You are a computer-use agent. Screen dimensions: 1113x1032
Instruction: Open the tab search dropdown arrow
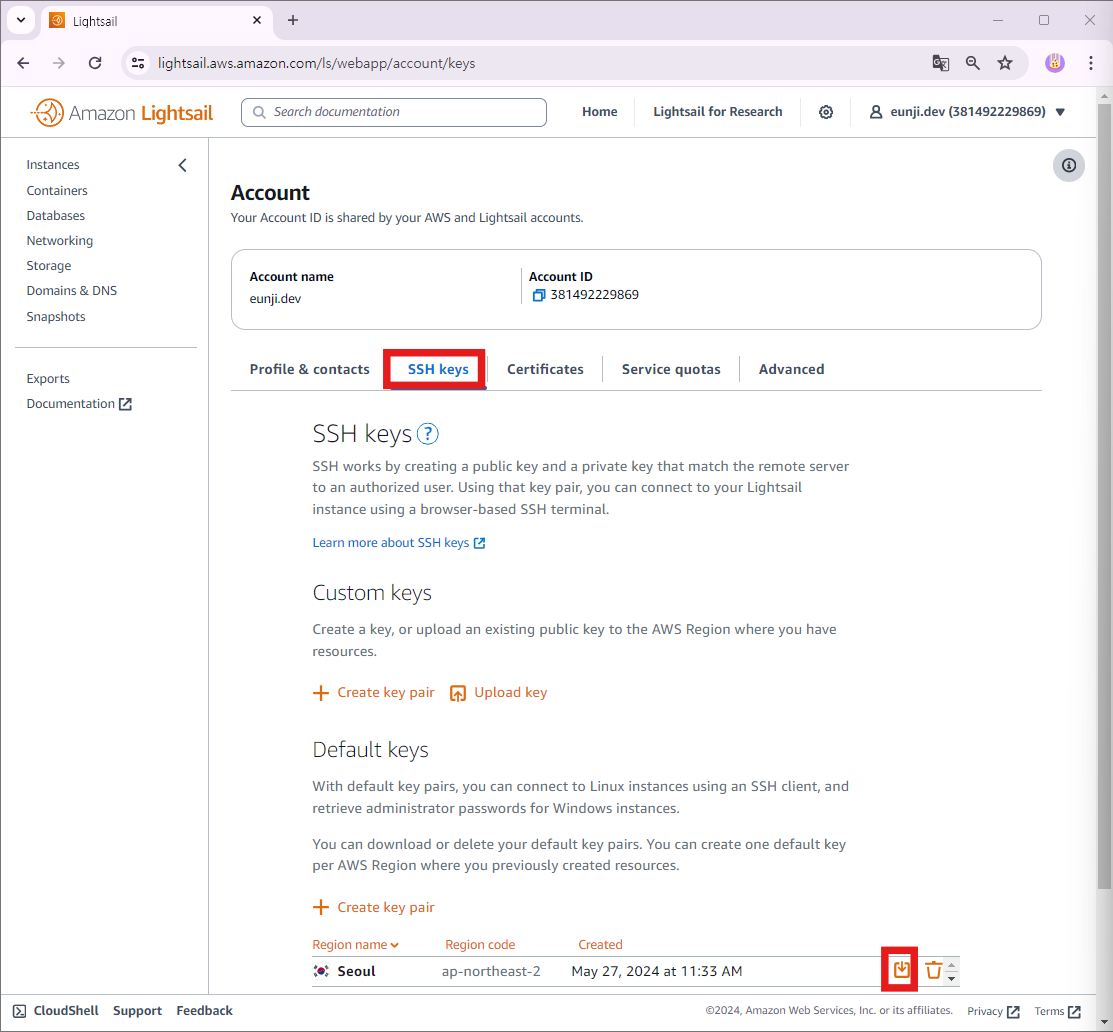[x=21, y=20]
